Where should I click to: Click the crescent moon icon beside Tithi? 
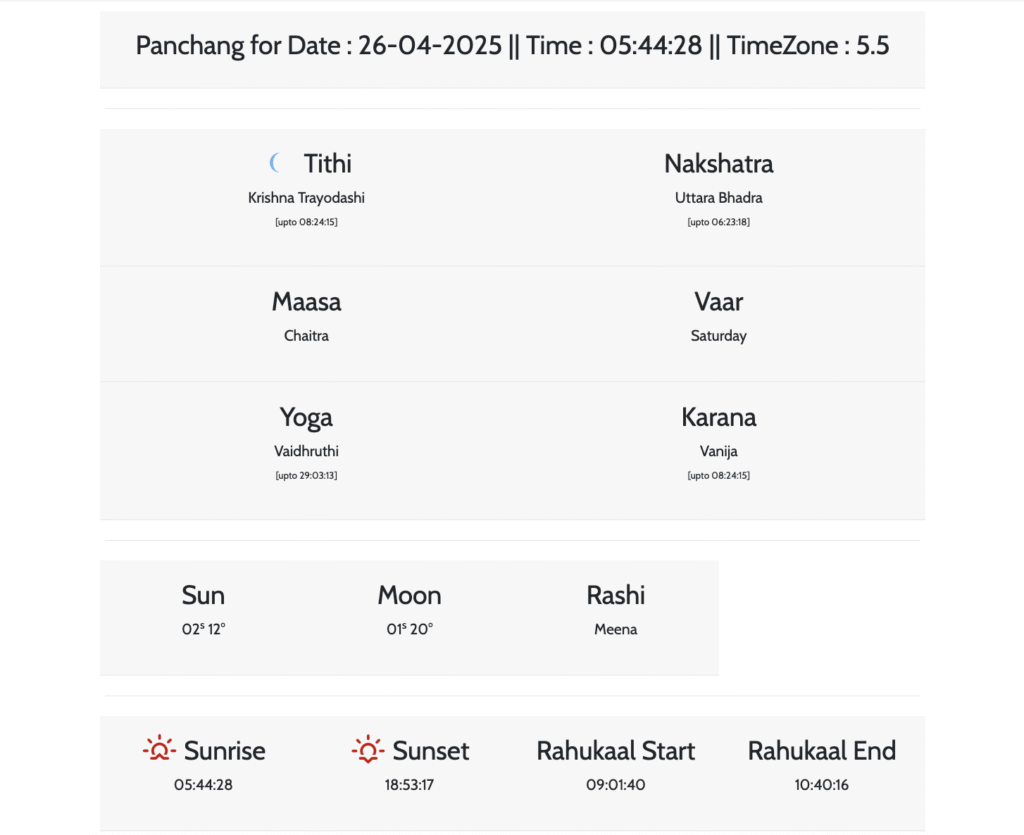276,163
